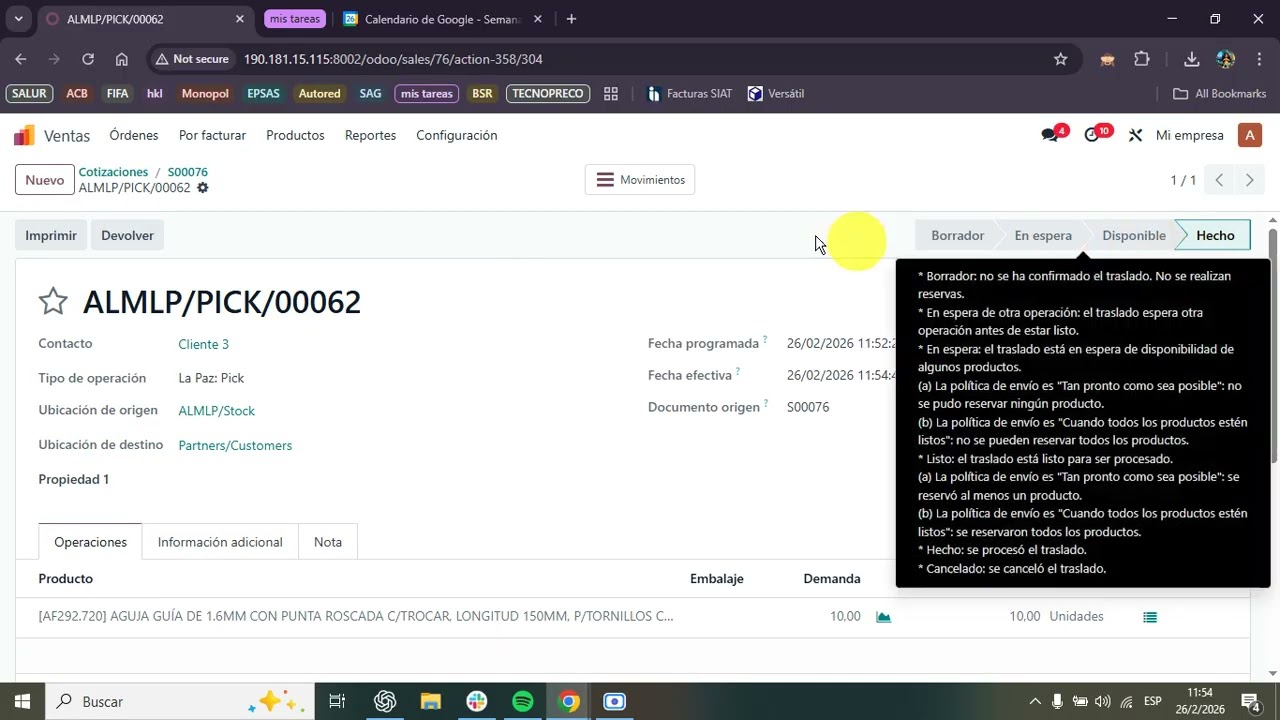Select the Hecho status stage
This screenshot has width=1280, height=720.
pos(1215,235)
